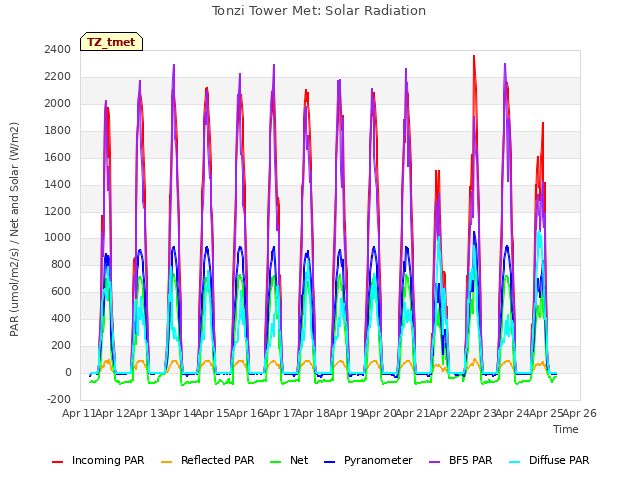Click the Apr 11 x-axis date label
The image size is (640, 480).
pos(79,414)
